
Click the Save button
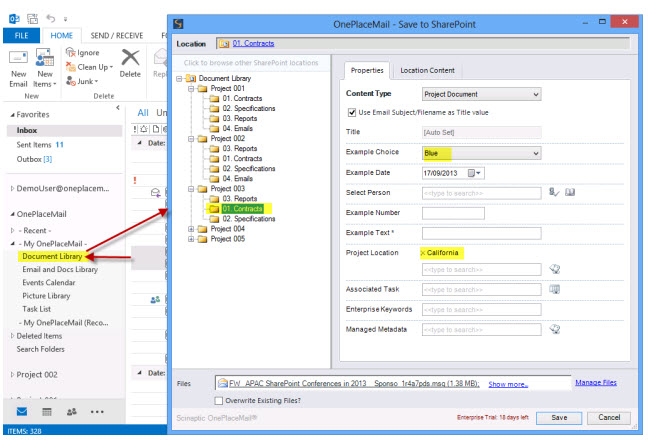(559, 417)
